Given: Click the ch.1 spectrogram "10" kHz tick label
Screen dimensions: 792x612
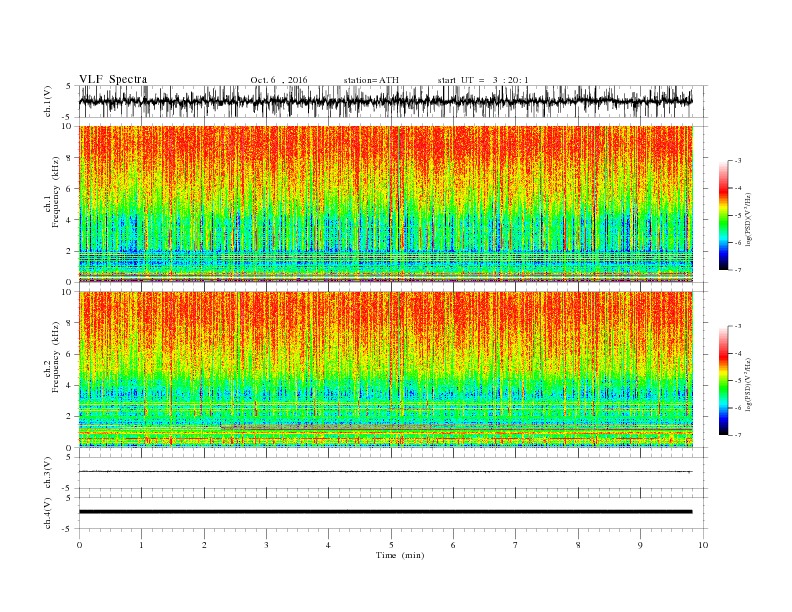Looking at the screenshot, I should [67, 126].
